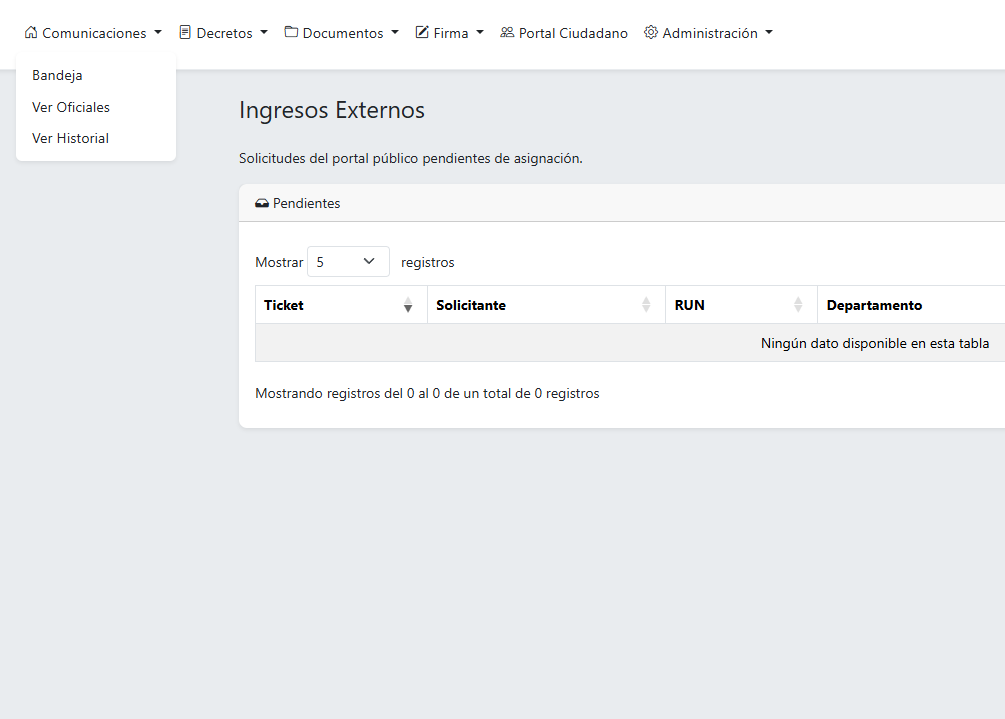Click the Pendientes tab label

(x=306, y=204)
